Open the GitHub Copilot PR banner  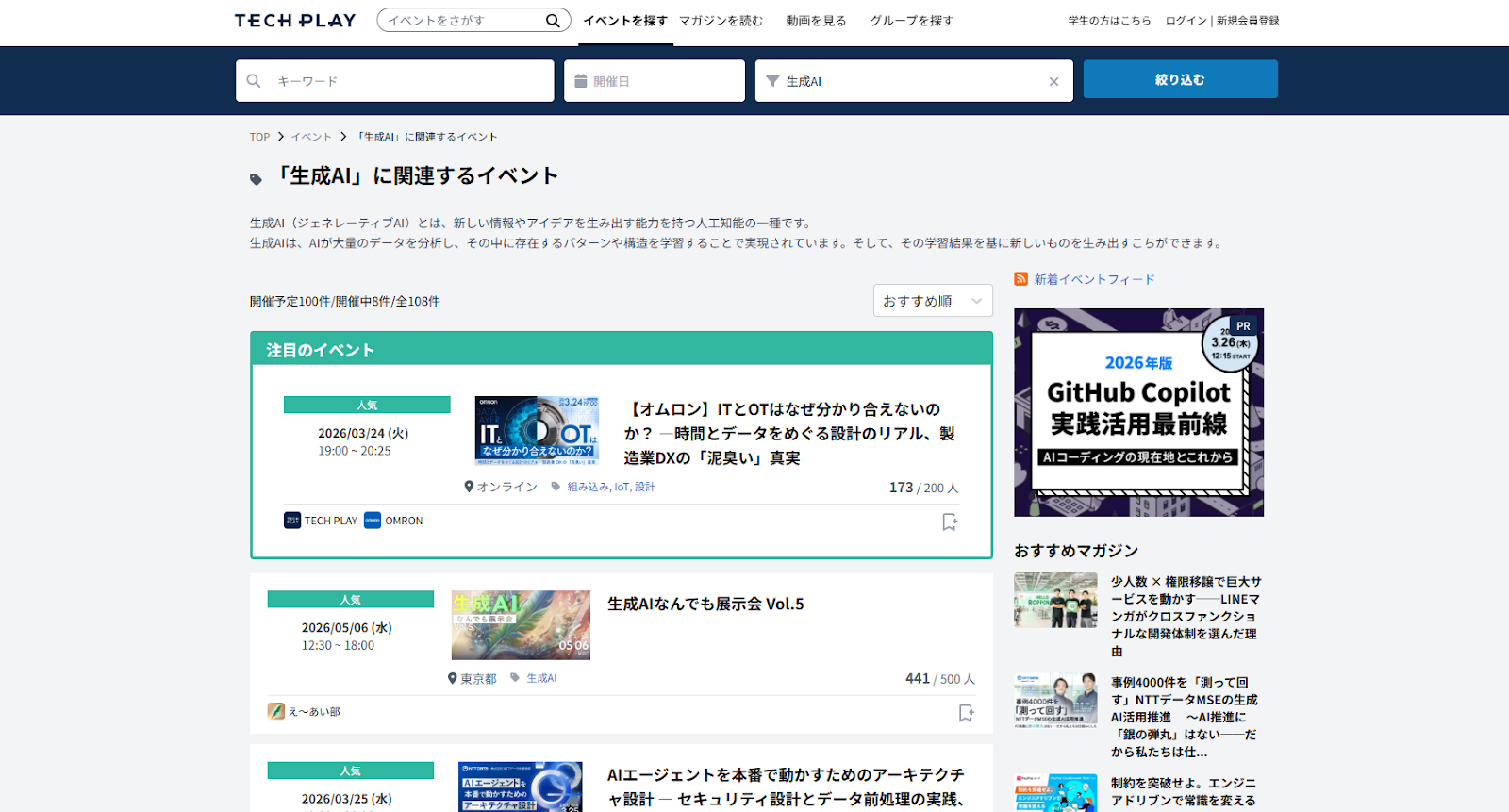point(1138,412)
